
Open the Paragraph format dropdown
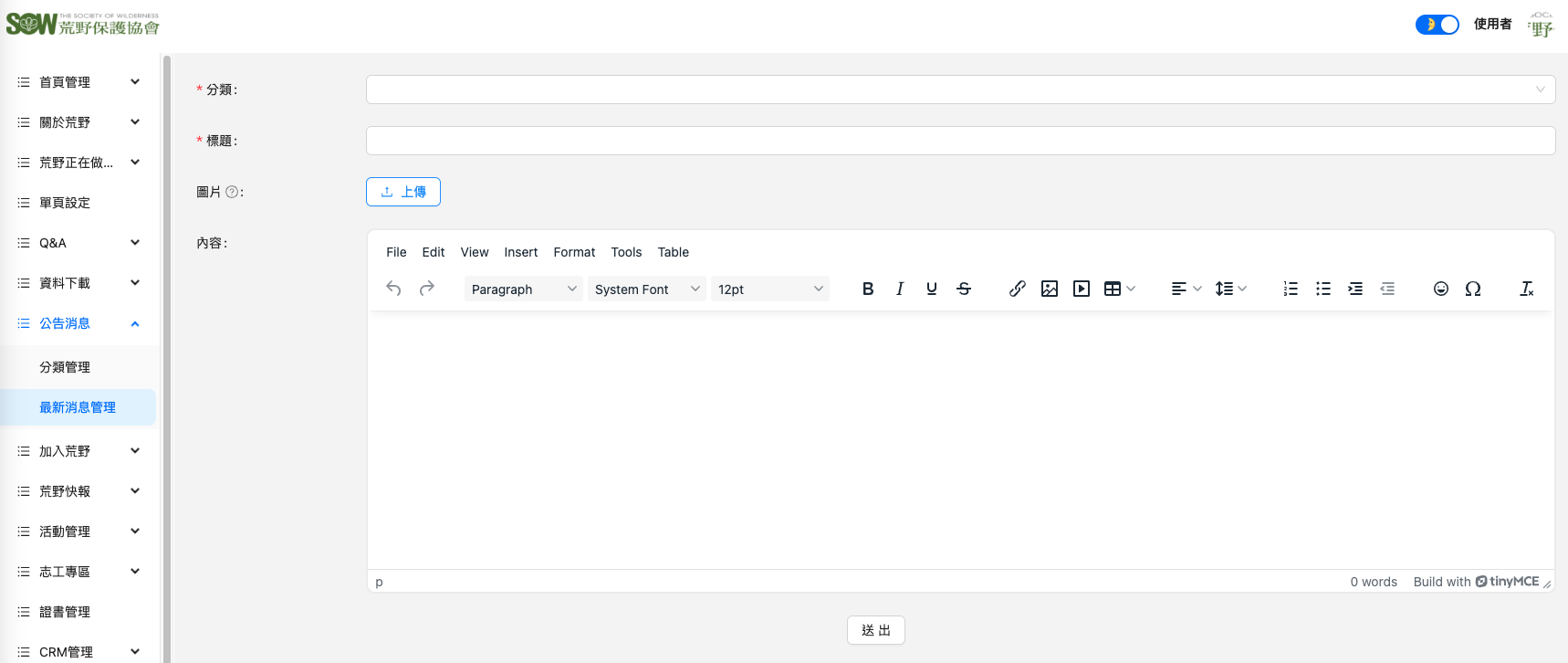523,289
